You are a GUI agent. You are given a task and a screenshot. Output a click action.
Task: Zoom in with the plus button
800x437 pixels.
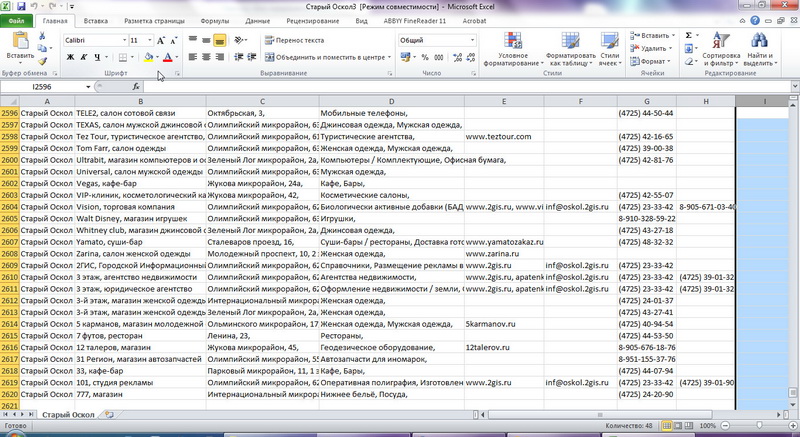pyautogui.click(x=793, y=425)
